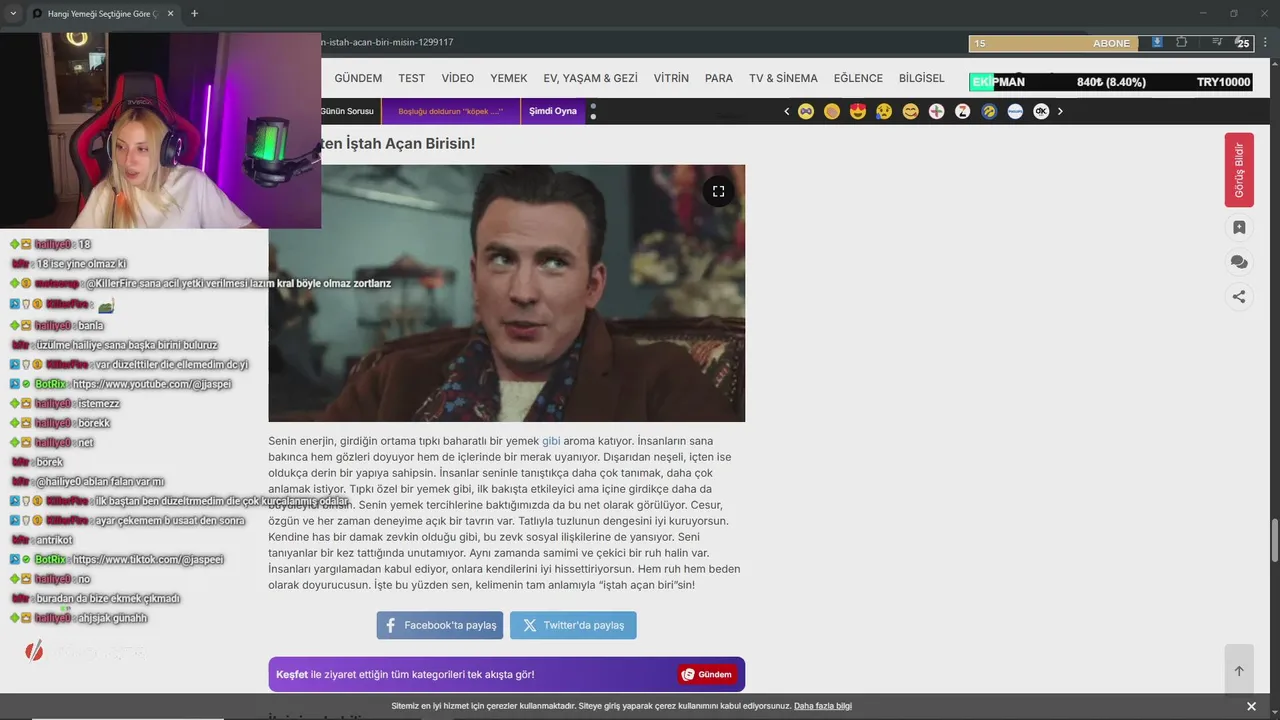Click right arrow of emoji carousel
The height and width of the screenshot is (720, 1280).
(x=1060, y=111)
